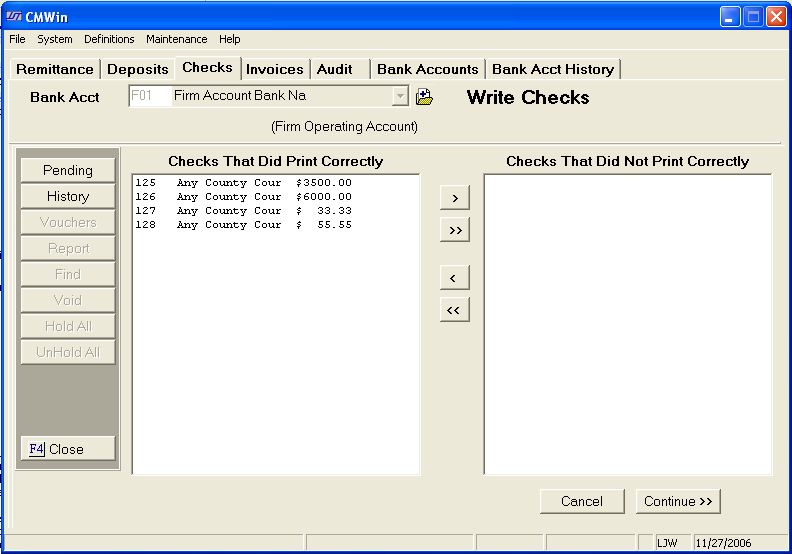Click the History button in sidebar
This screenshot has width=792, height=554.
click(68, 197)
